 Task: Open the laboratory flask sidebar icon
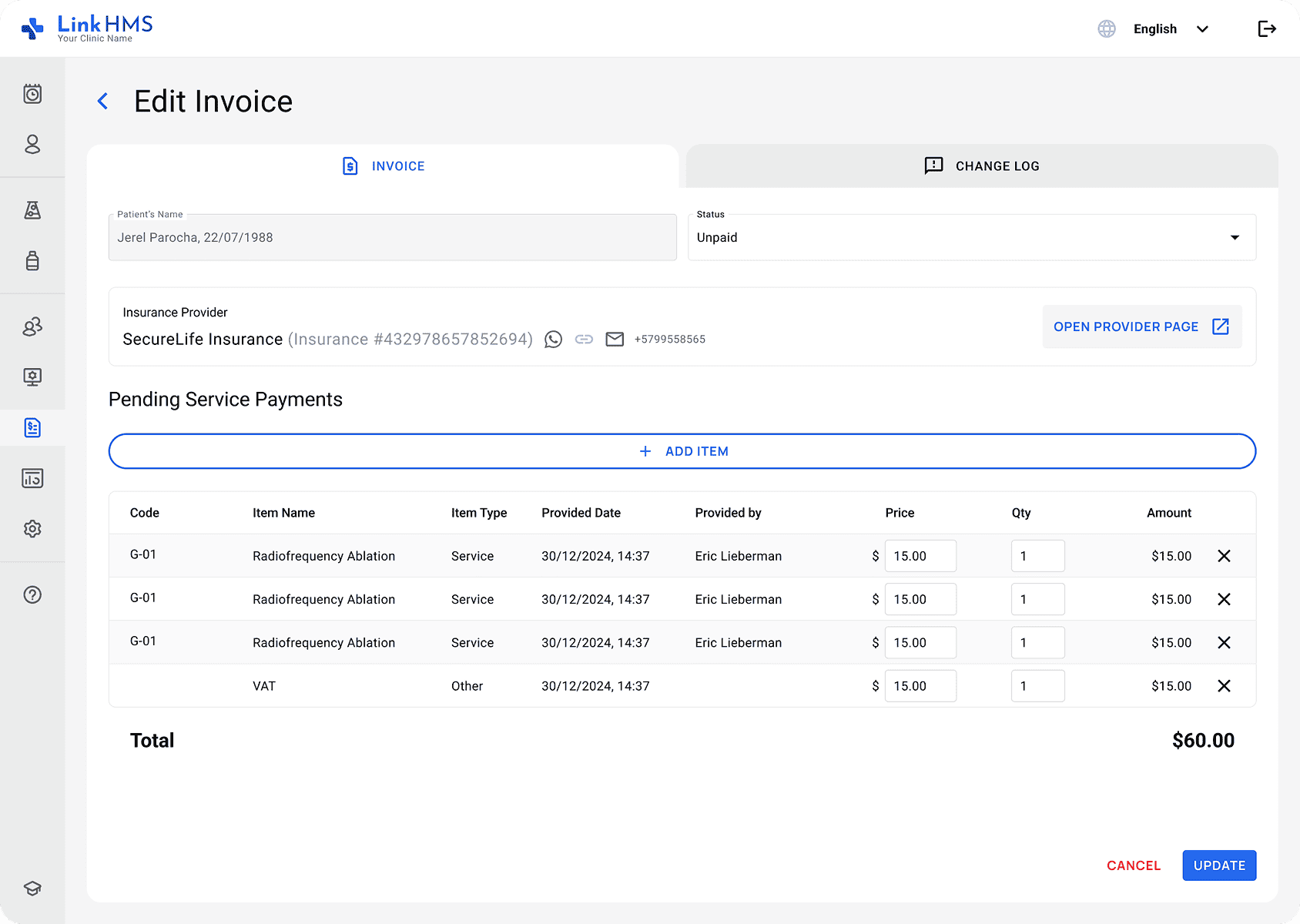click(x=32, y=210)
